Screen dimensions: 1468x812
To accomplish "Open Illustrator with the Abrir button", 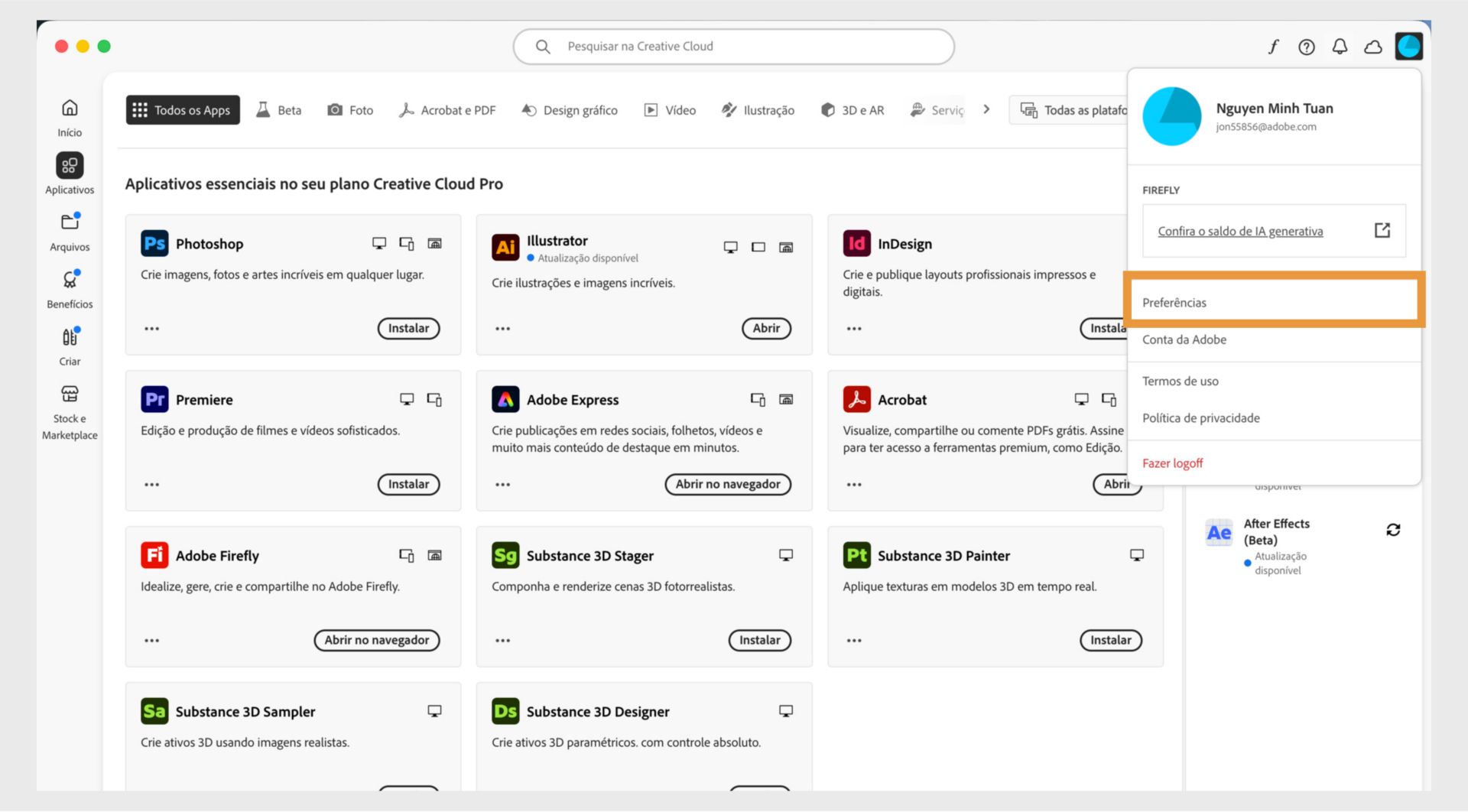I will (766, 329).
